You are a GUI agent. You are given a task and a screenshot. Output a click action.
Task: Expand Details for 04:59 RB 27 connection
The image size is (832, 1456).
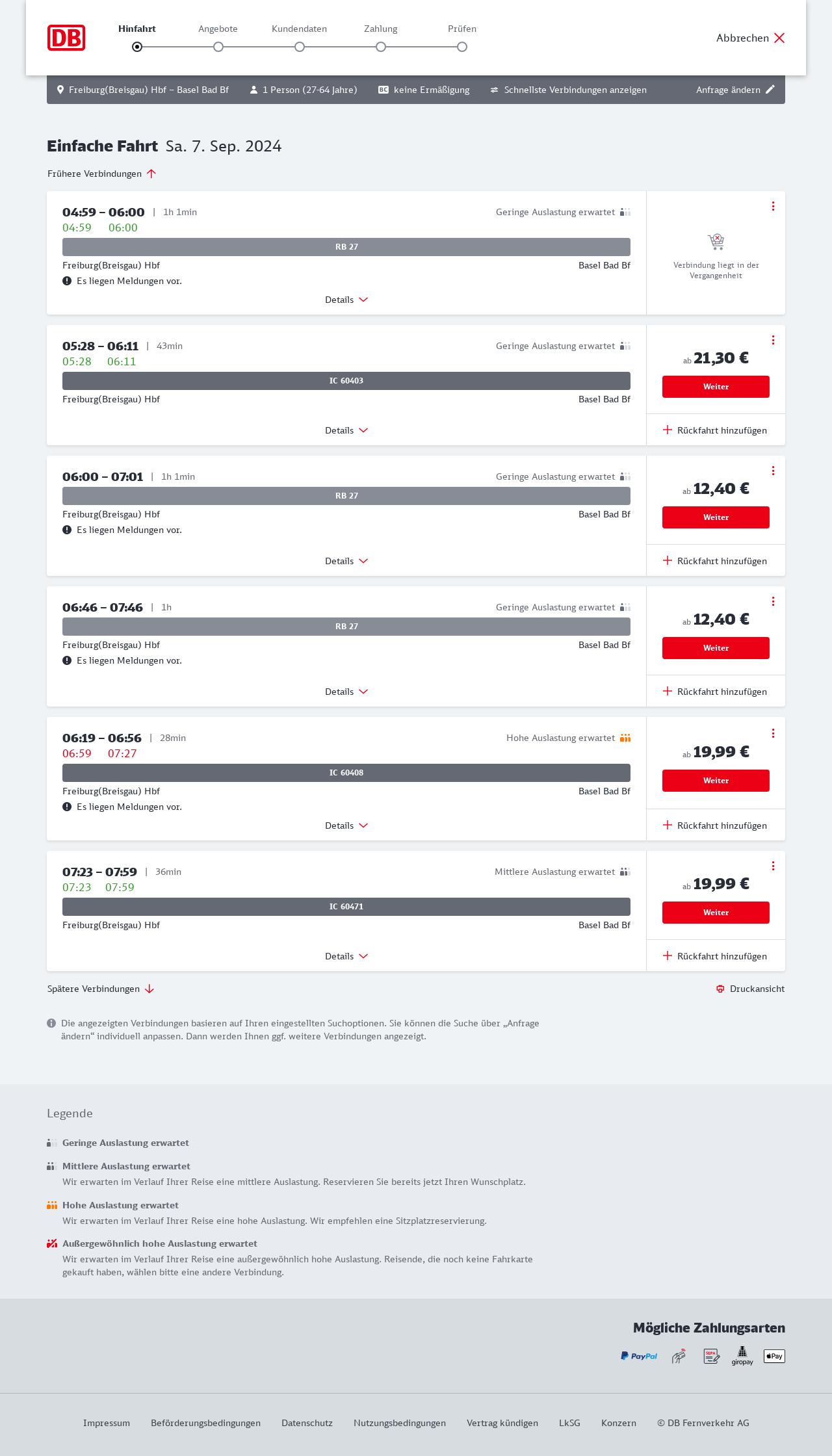tap(346, 300)
